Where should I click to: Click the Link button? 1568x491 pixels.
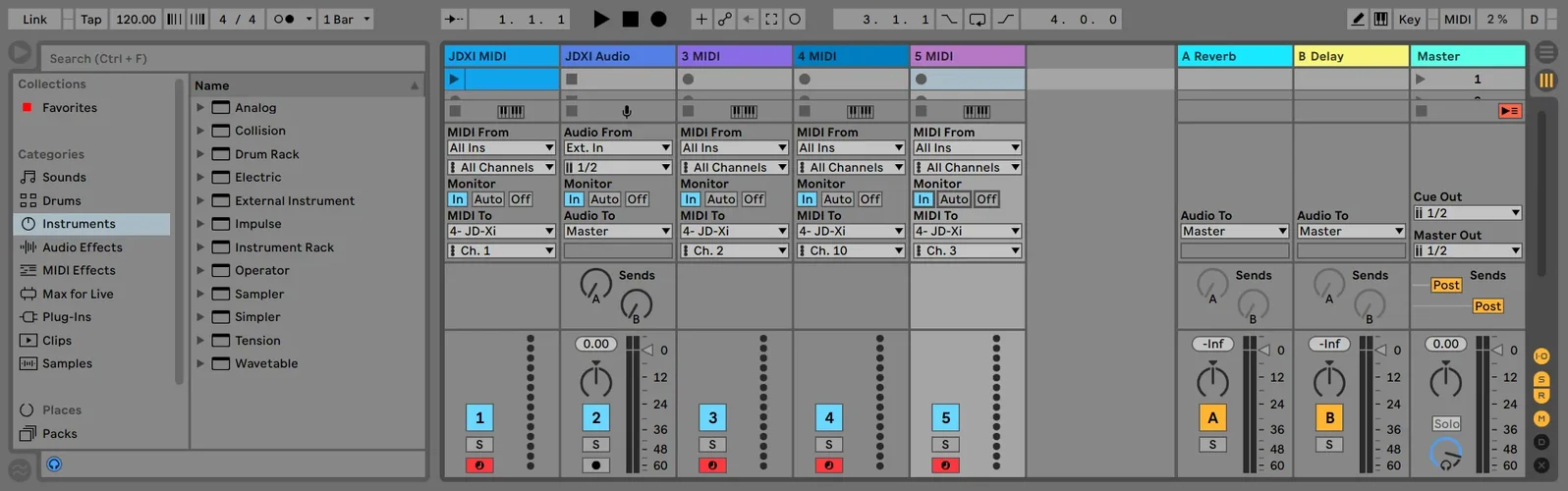click(34, 19)
